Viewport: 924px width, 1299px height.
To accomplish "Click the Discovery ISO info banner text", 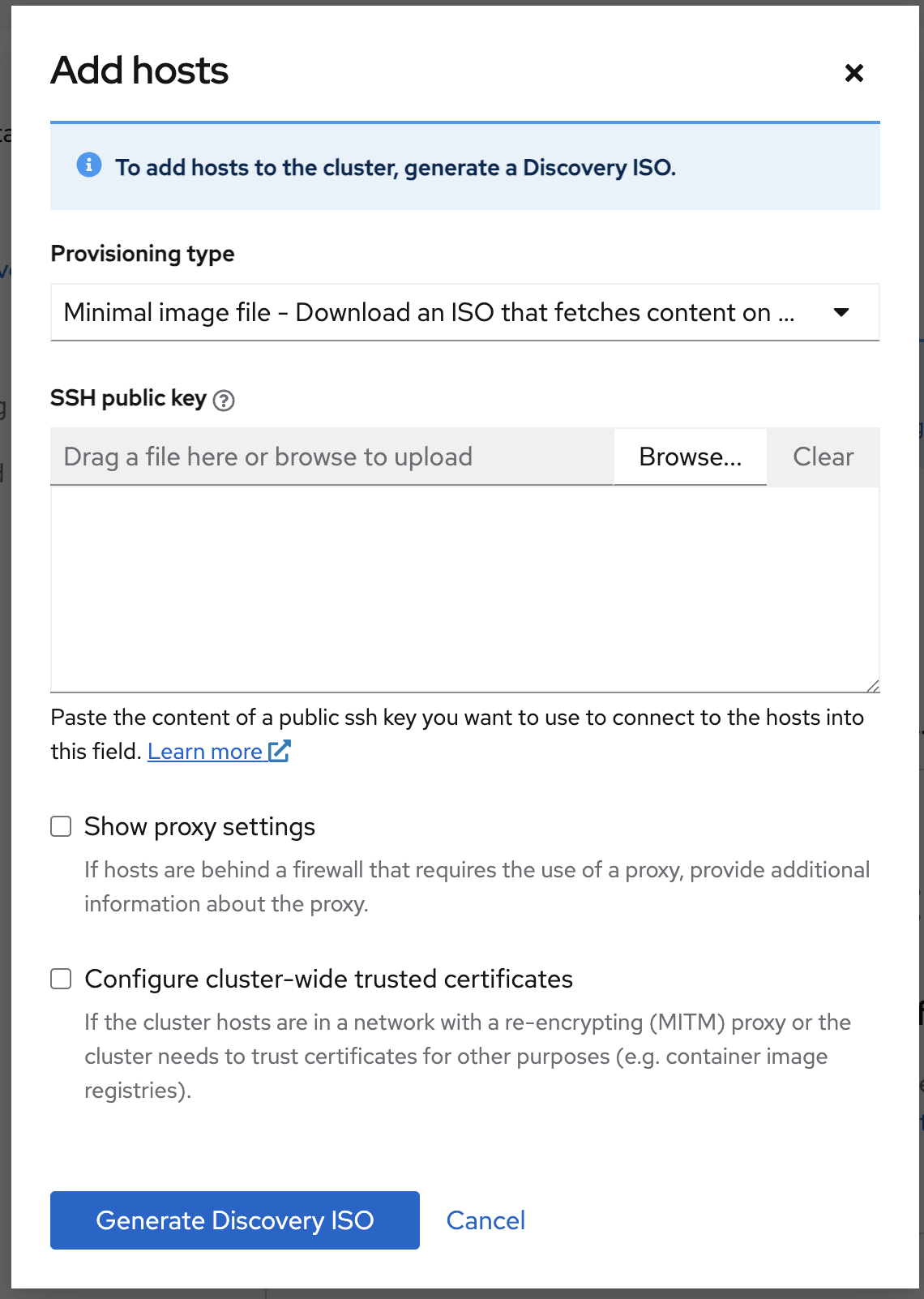I will [396, 168].
